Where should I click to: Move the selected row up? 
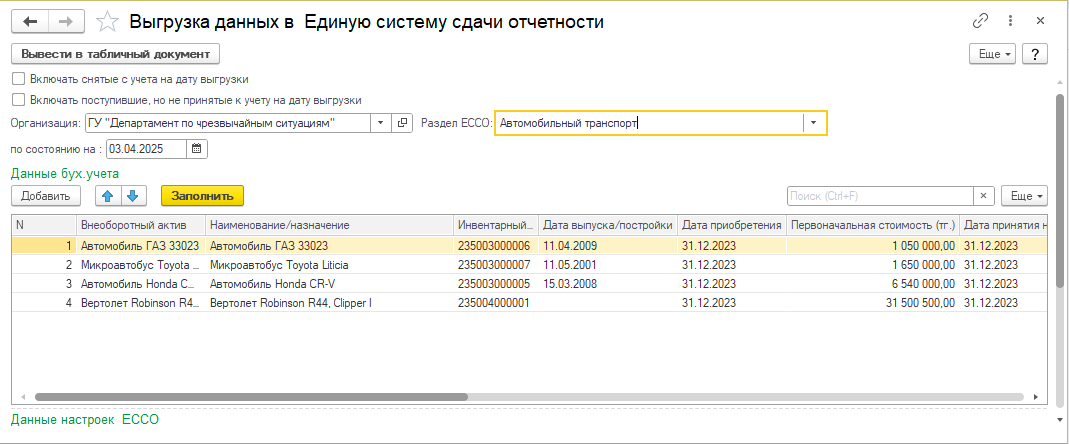(109, 196)
